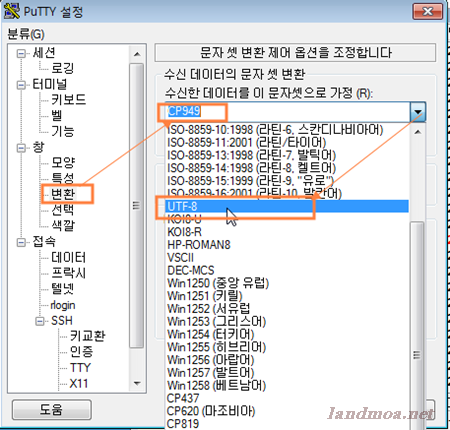Click the PuTTY icon in title bar
Viewport: 450px width, 430px height.
12,11
